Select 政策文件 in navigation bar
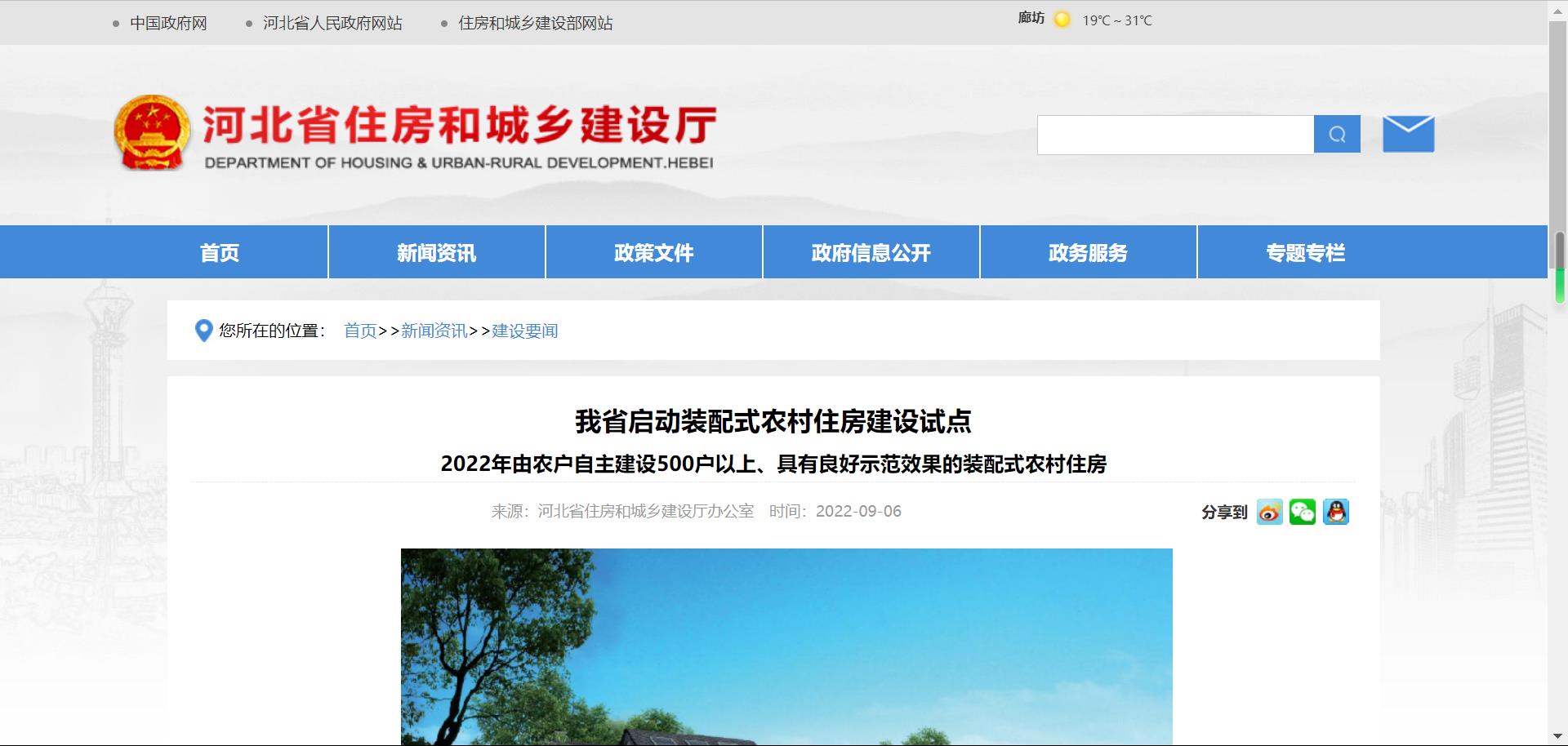This screenshot has width=1568, height=746. pos(653,252)
